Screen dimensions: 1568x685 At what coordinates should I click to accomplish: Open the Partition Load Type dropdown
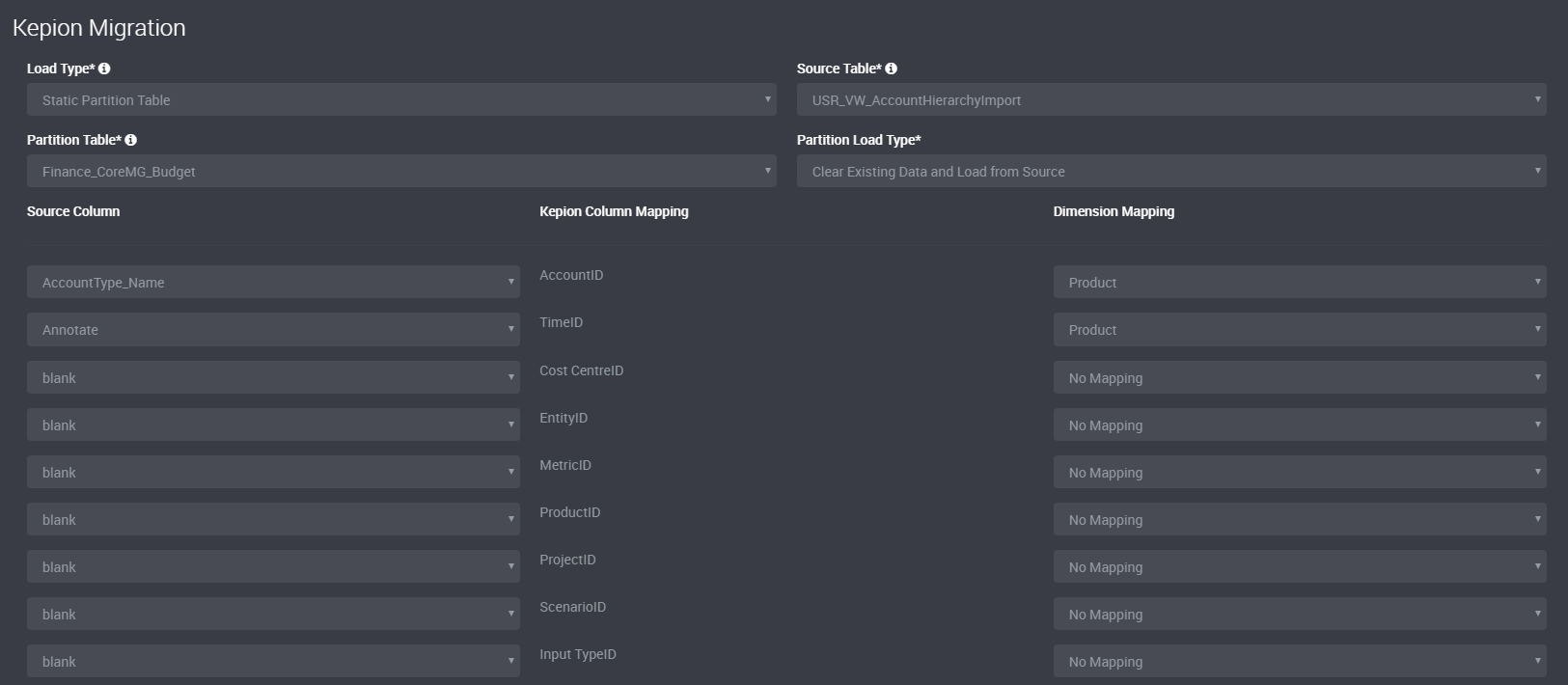click(x=1171, y=171)
